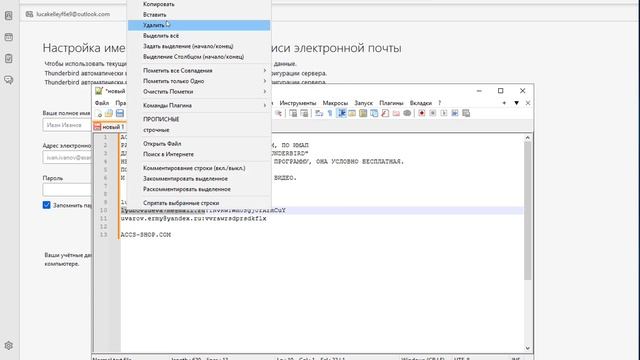
Task: Choose 'Задать выделение (начало/конец)' item
Action: [x=199, y=46]
